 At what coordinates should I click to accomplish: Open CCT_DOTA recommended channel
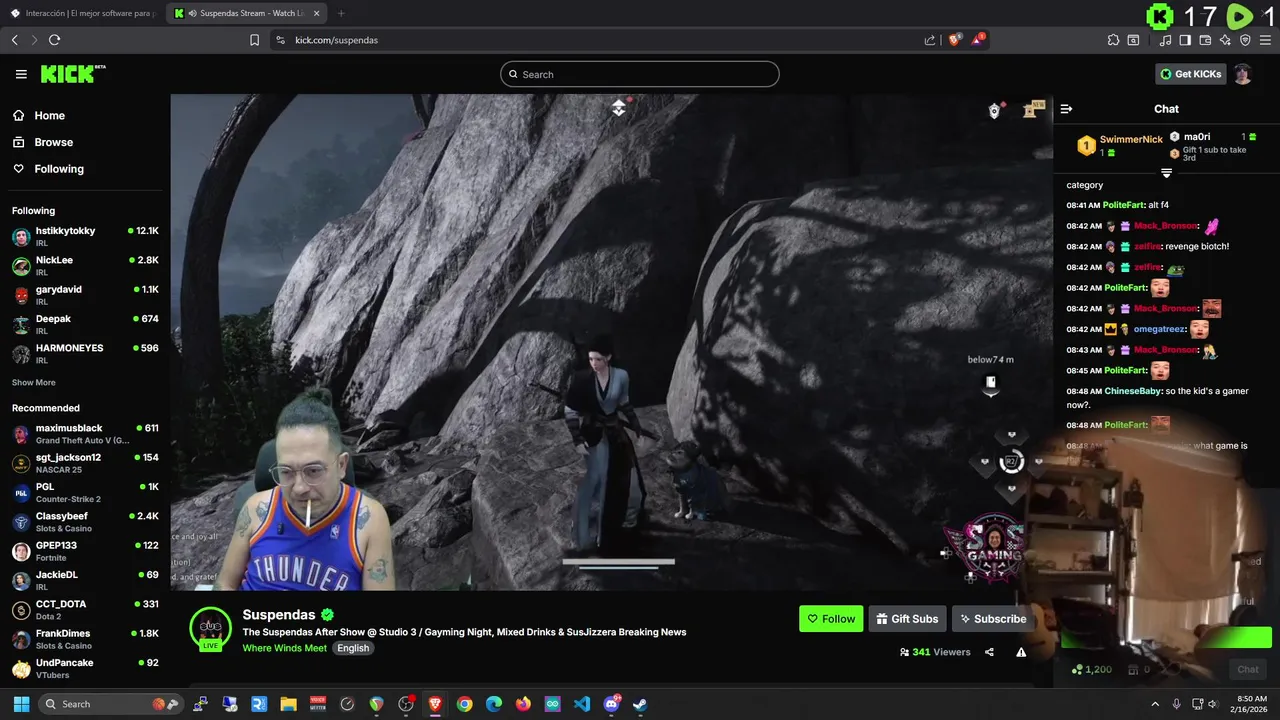(85, 610)
